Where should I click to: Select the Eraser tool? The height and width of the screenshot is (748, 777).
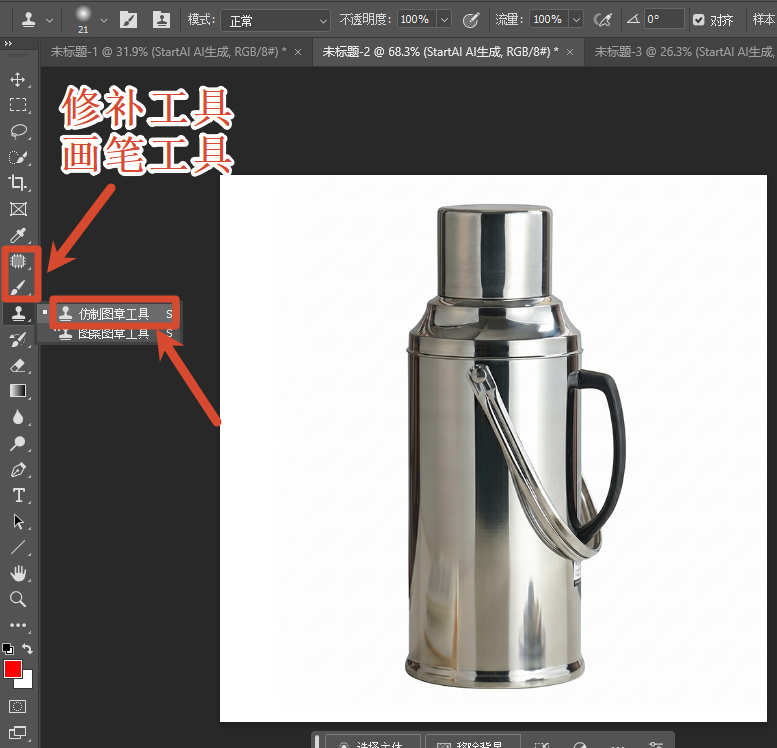point(18,366)
